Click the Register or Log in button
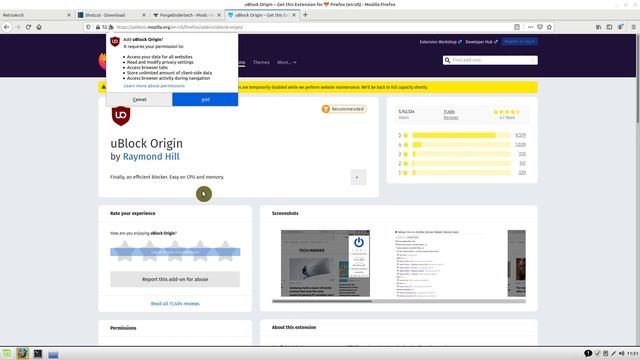The image size is (640, 360). (519, 42)
